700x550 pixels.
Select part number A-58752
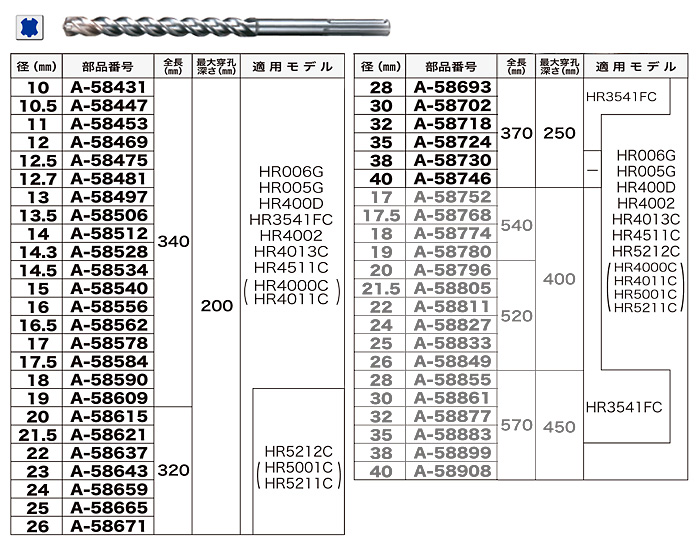point(452,197)
